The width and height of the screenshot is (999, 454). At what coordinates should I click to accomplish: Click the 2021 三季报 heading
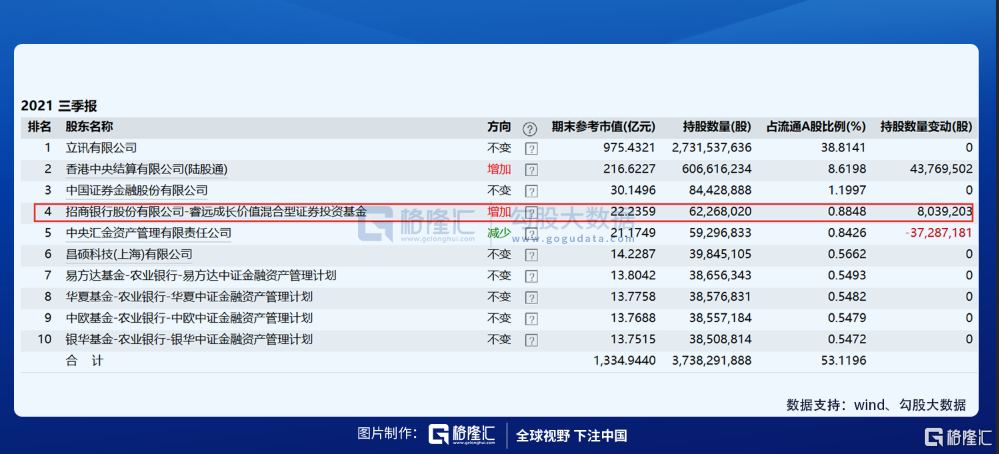(59, 106)
